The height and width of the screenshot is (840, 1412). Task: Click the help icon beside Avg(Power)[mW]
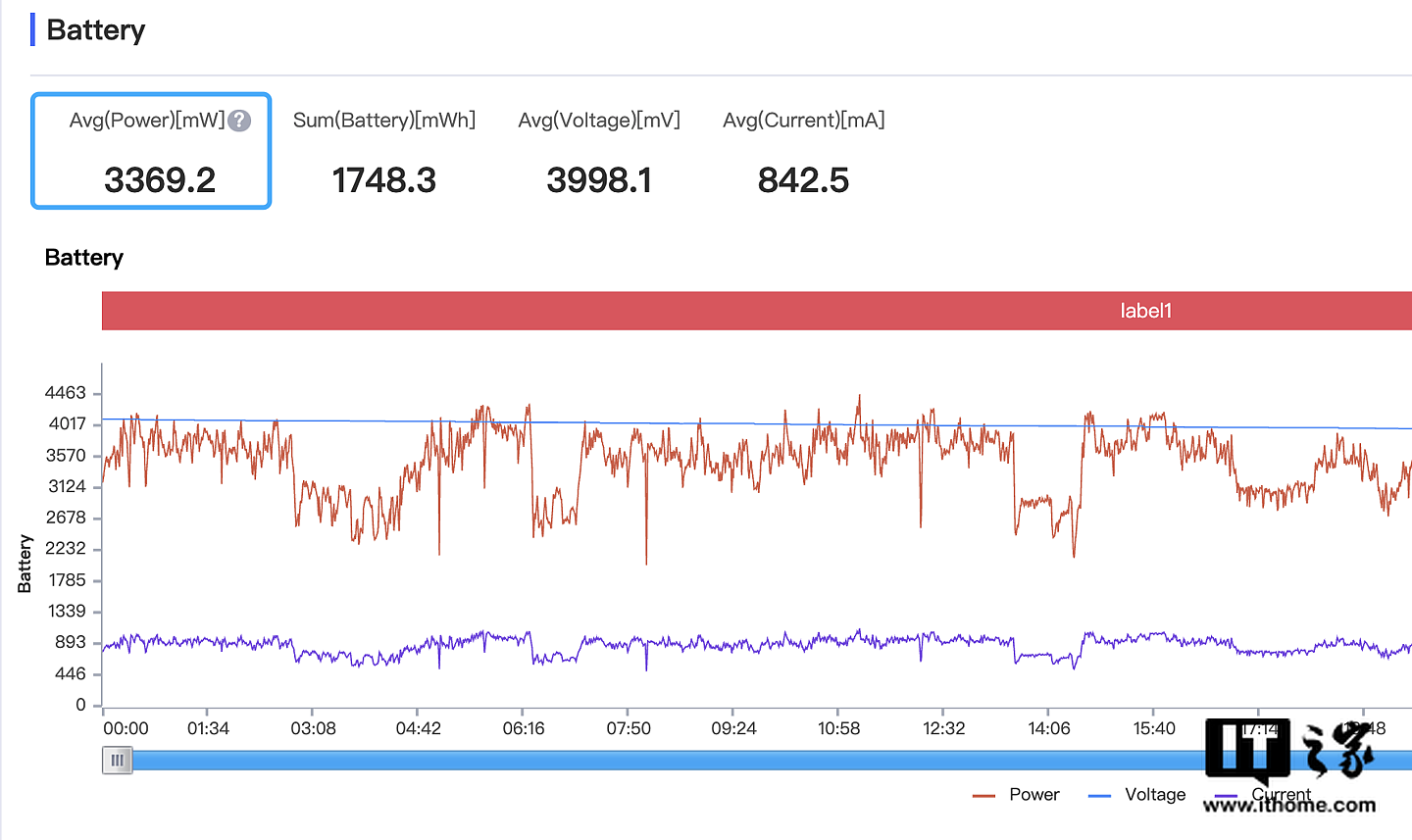(239, 121)
